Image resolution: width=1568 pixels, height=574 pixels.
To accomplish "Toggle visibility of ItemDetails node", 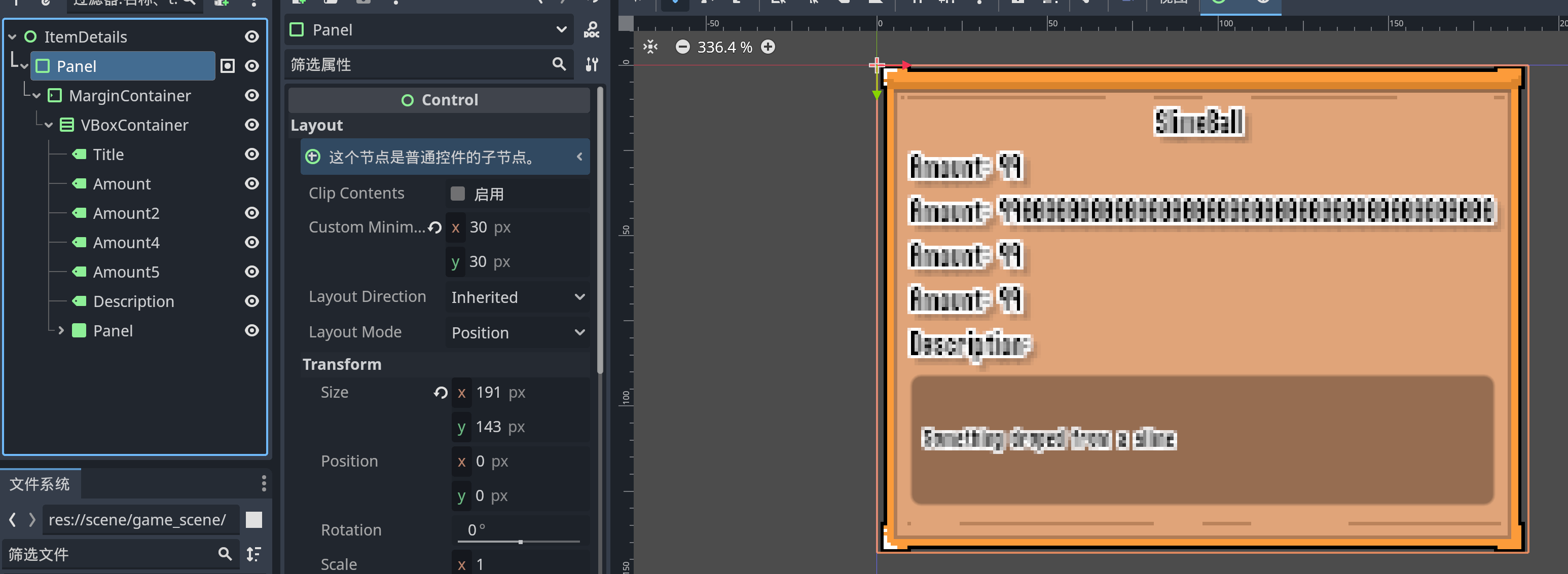I will (x=251, y=36).
